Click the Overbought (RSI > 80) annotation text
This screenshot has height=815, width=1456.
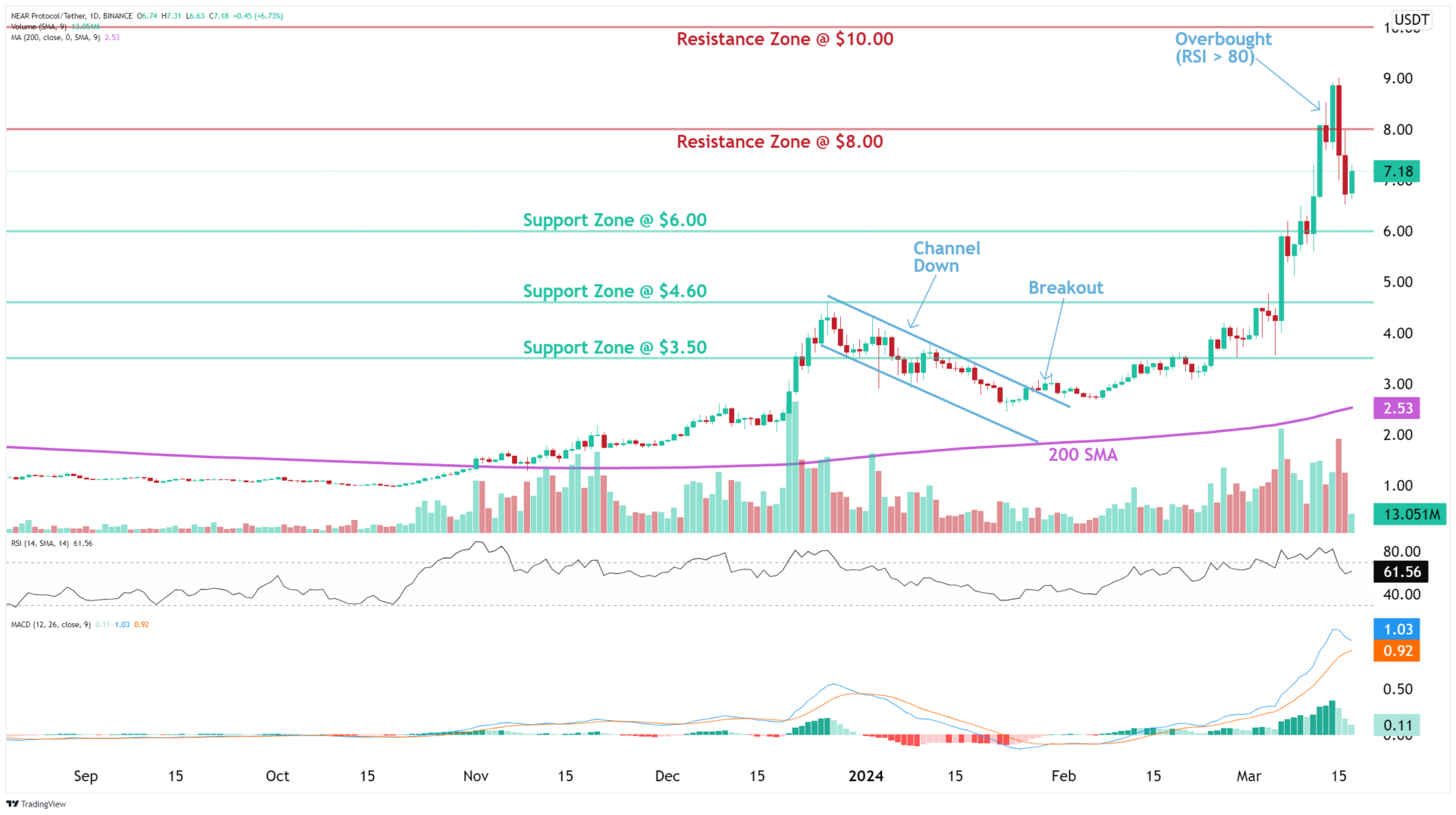pyautogui.click(x=1222, y=47)
